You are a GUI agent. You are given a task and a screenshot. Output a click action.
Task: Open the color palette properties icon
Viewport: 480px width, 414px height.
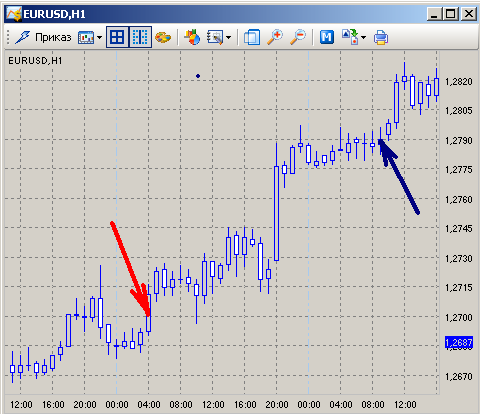click(x=163, y=37)
